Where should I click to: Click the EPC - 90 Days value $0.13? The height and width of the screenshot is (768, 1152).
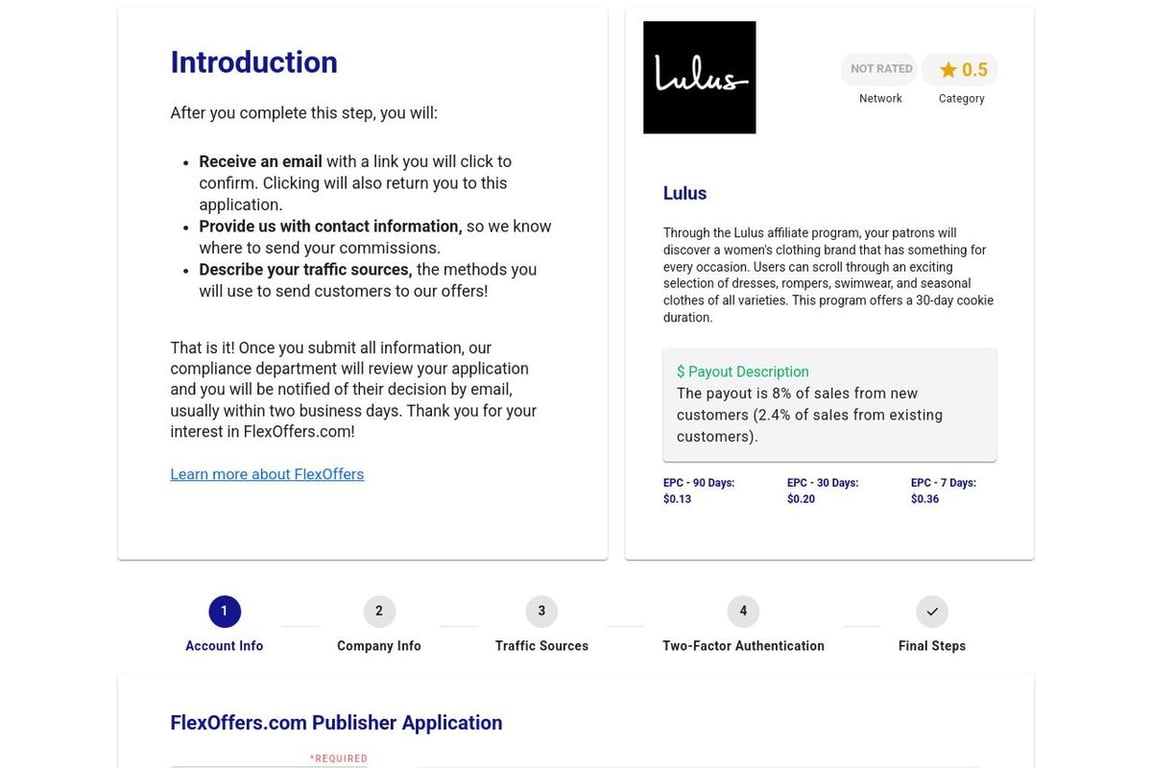[x=677, y=499]
